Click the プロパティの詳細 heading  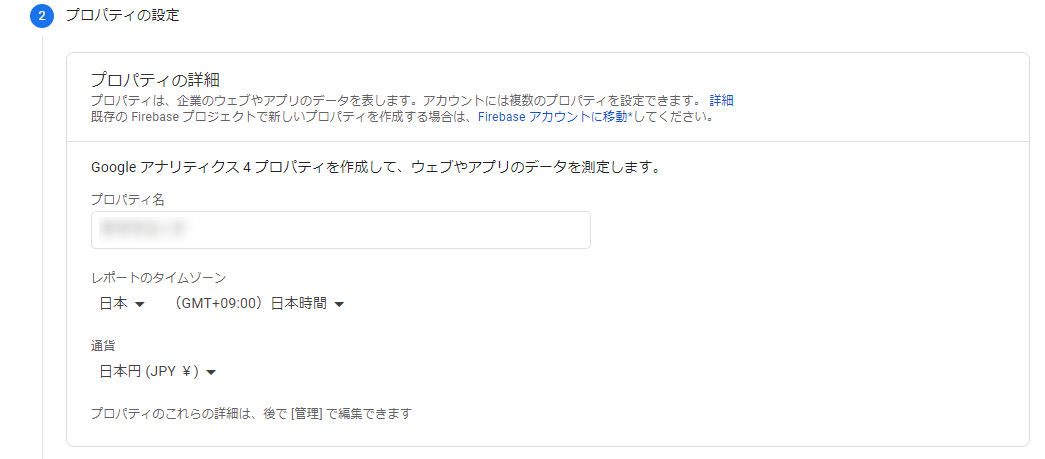155,80
